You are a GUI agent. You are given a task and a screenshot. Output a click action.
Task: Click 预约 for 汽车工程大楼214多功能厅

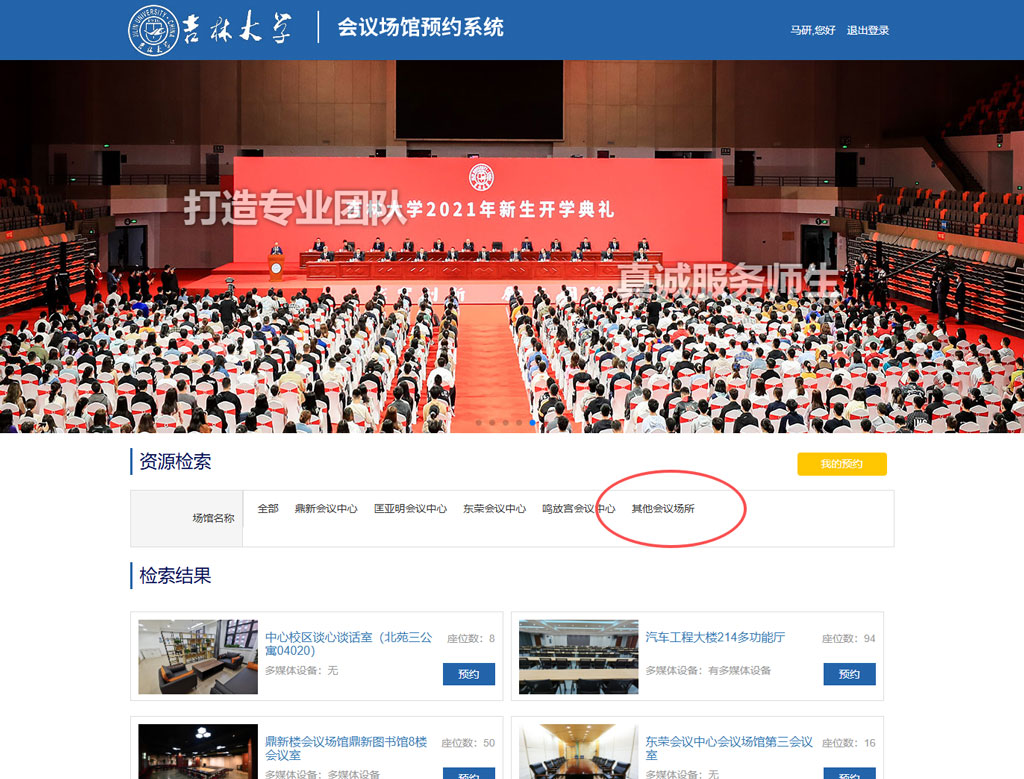tap(850, 674)
